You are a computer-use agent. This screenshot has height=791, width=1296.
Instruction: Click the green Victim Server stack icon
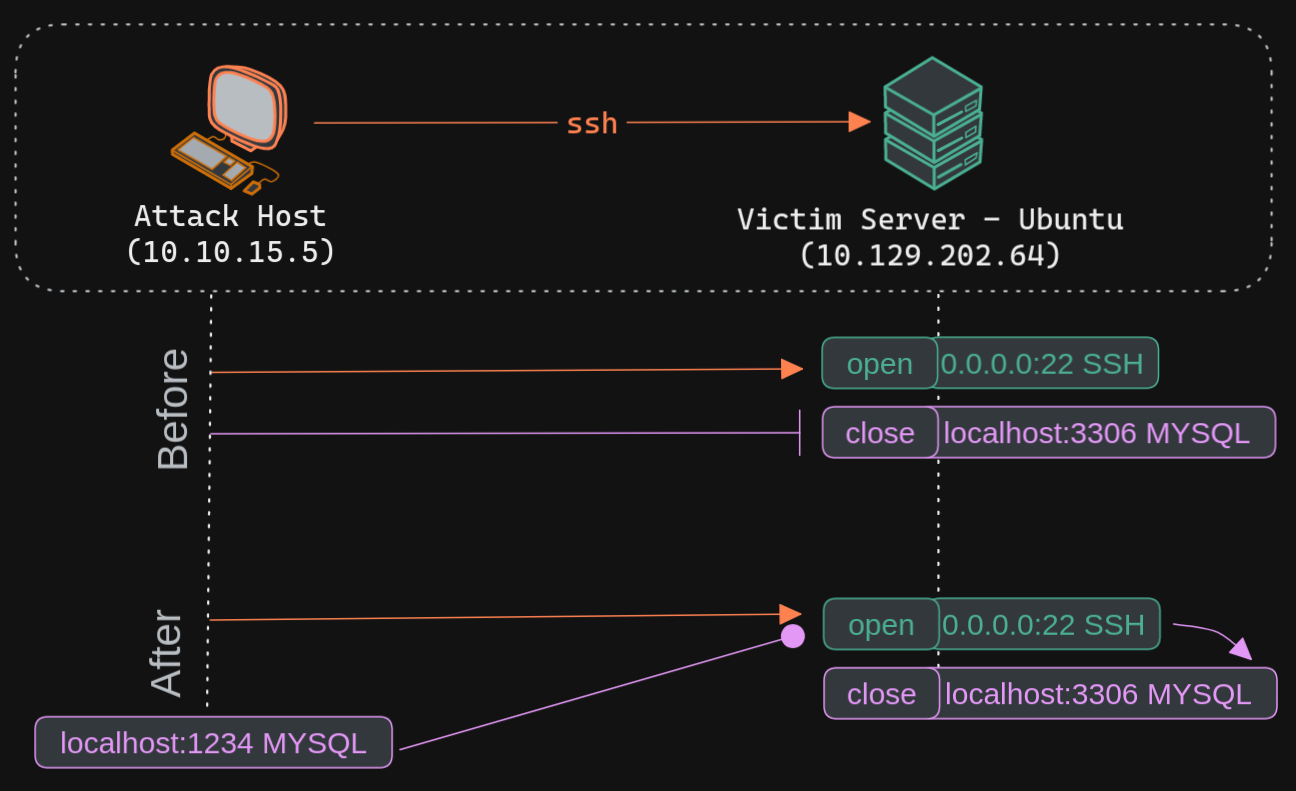933,123
